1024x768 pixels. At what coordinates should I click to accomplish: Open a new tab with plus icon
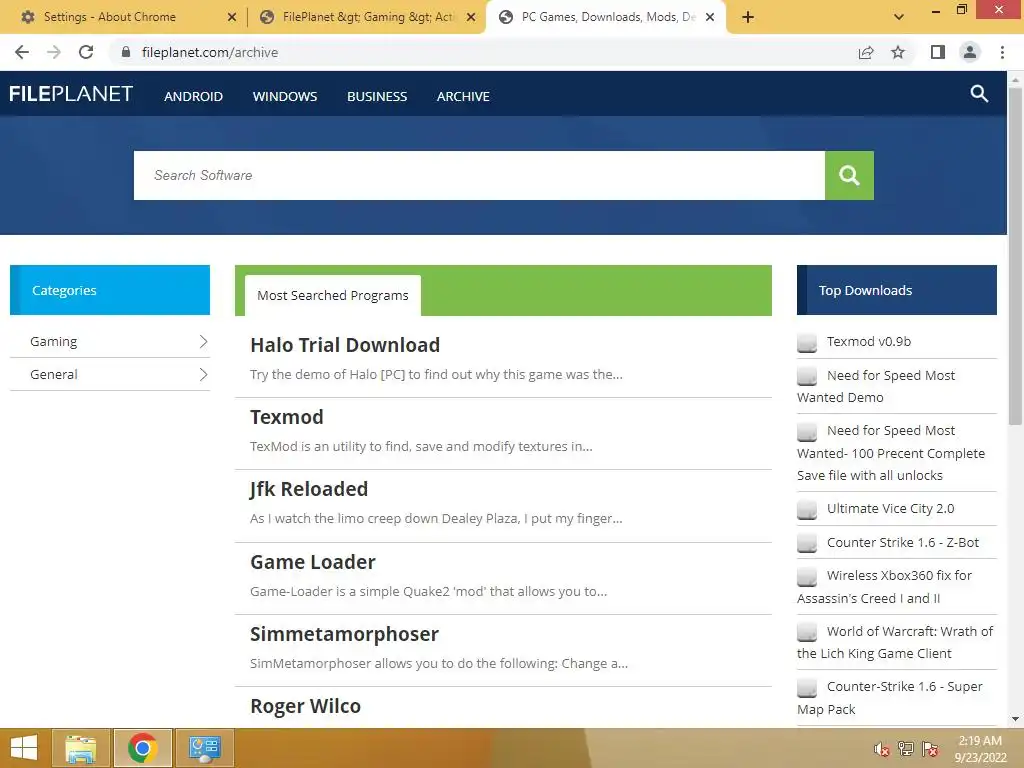click(x=748, y=17)
